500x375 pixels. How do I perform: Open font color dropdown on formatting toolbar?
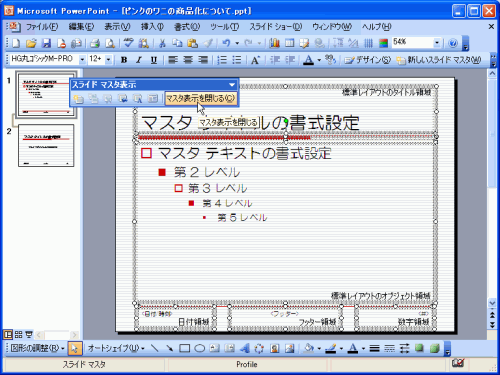[x=319, y=60]
